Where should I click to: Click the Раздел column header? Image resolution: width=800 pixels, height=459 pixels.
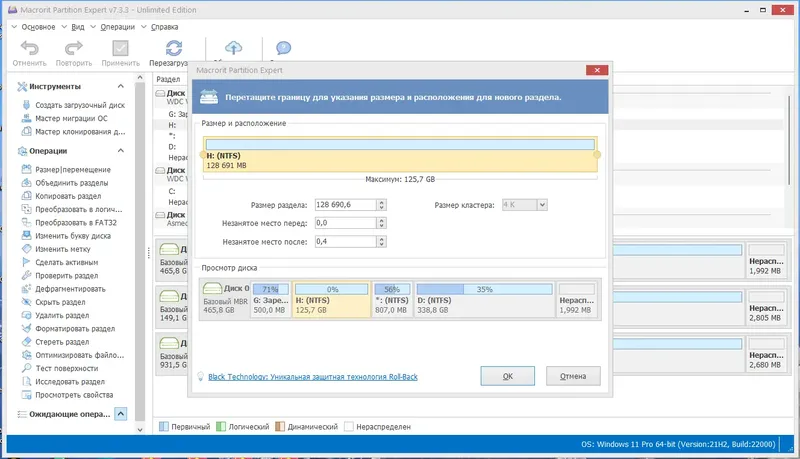click(168, 79)
